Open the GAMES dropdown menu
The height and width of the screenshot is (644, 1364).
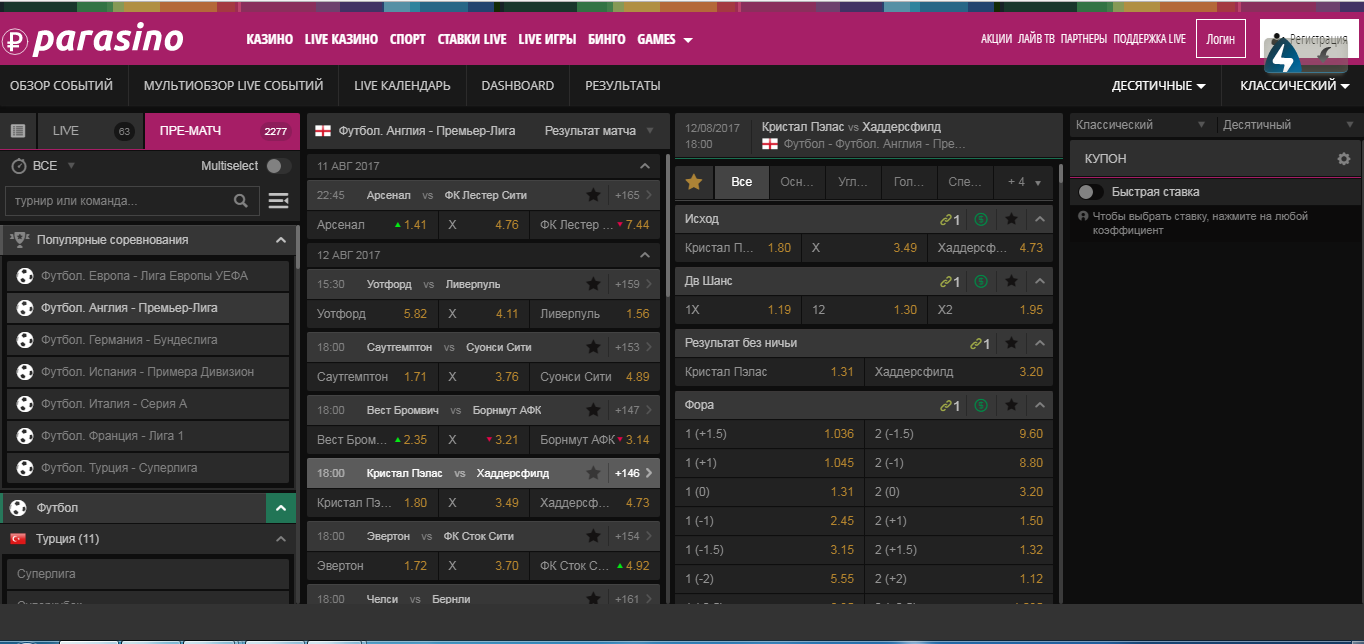(x=665, y=40)
